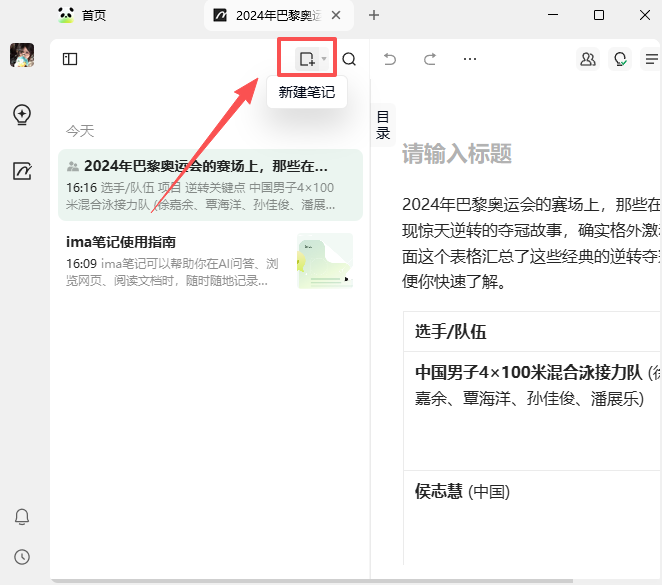Close the 2024年巴黎奥运 tab
Screen dimensions: 662x585
click(336, 15)
